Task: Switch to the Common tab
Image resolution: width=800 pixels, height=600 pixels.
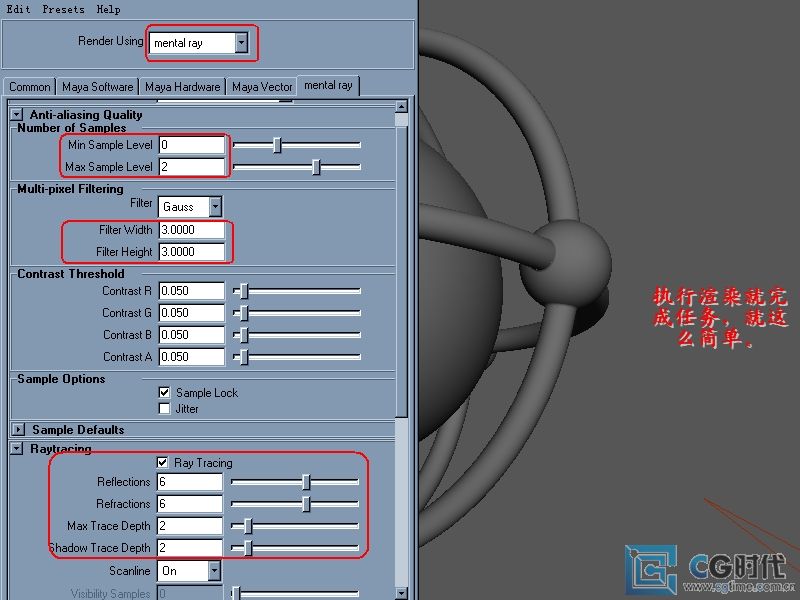Action: (30, 87)
